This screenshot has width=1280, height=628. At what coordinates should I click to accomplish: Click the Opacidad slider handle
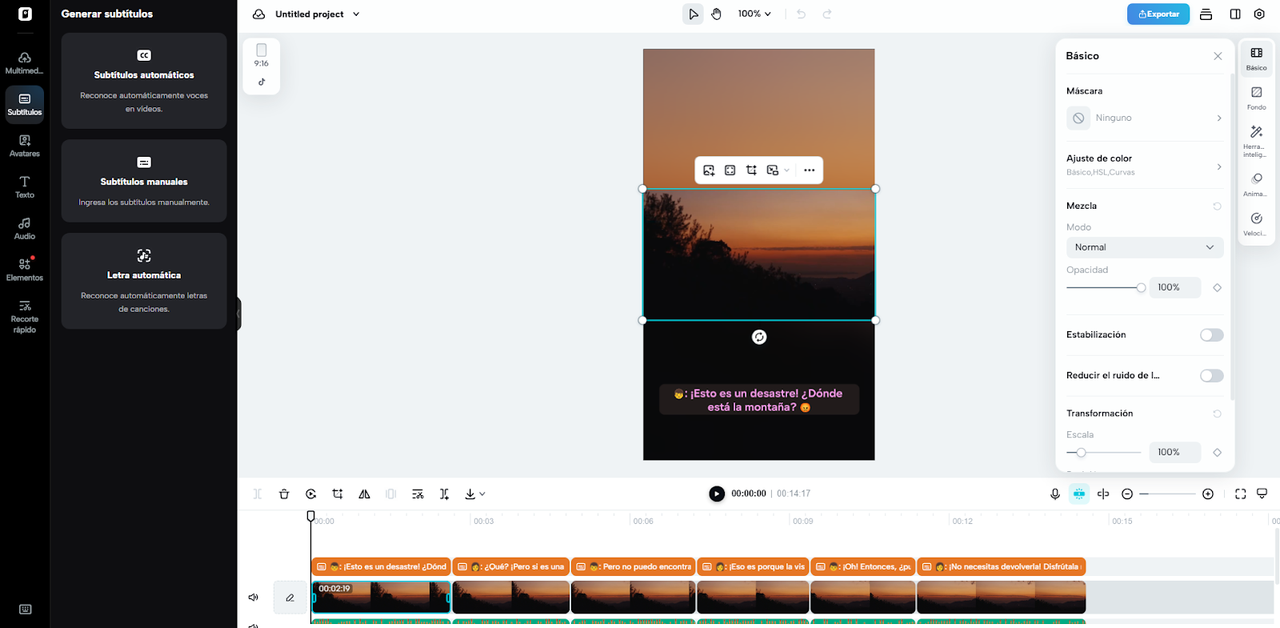click(x=1141, y=288)
